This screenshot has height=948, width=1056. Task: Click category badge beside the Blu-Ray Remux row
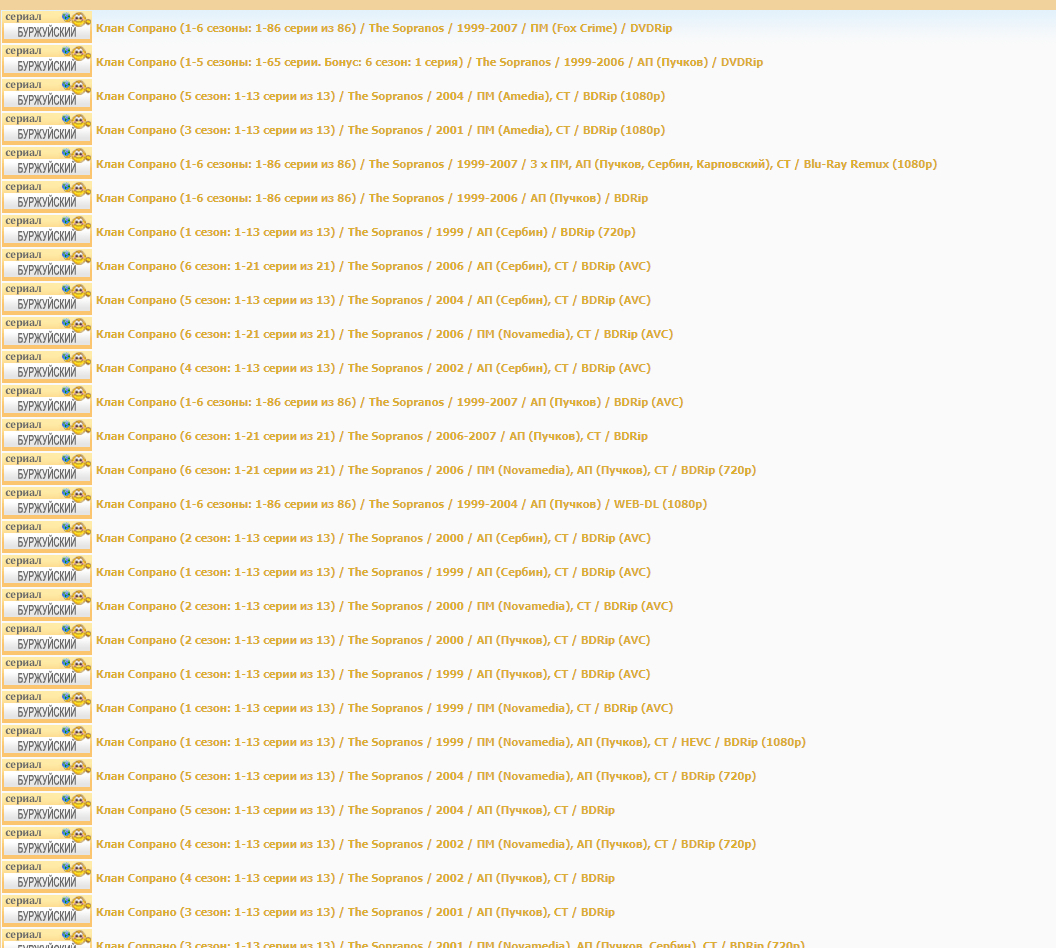46,163
